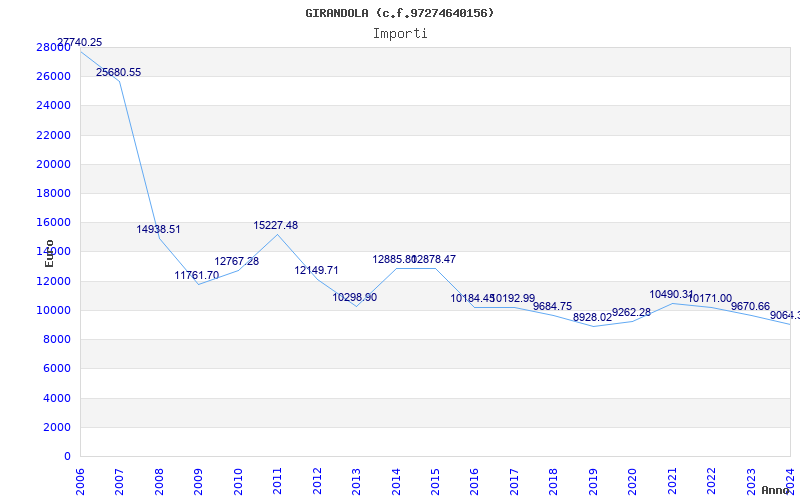The width and height of the screenshot is (800, 500).
Task: Click the data label 12149.71
Action: point(316,270)
